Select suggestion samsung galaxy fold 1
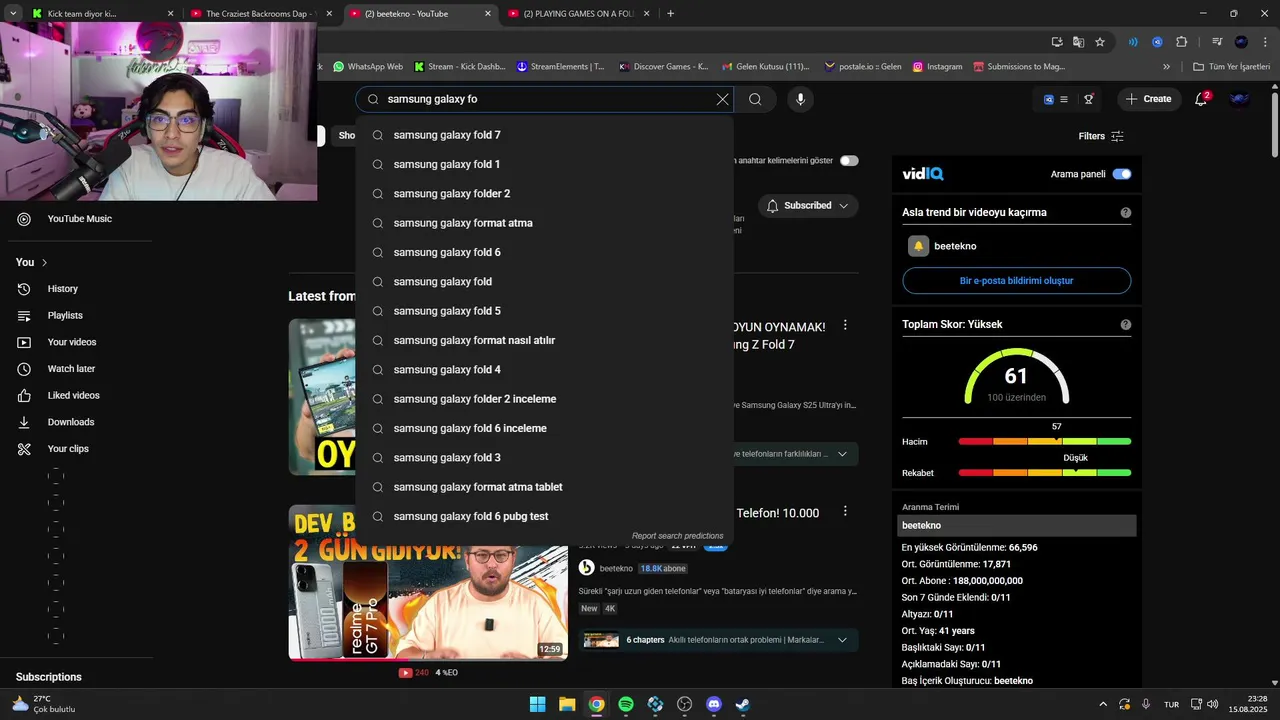The width and height of the screenshot is (1280, 720). (544, 164)
